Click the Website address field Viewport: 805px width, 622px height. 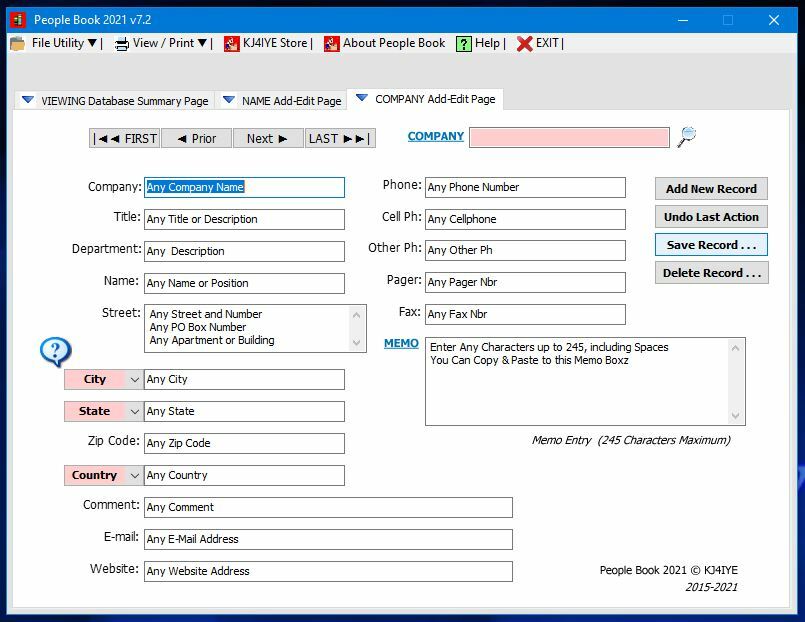click(328, 571)
